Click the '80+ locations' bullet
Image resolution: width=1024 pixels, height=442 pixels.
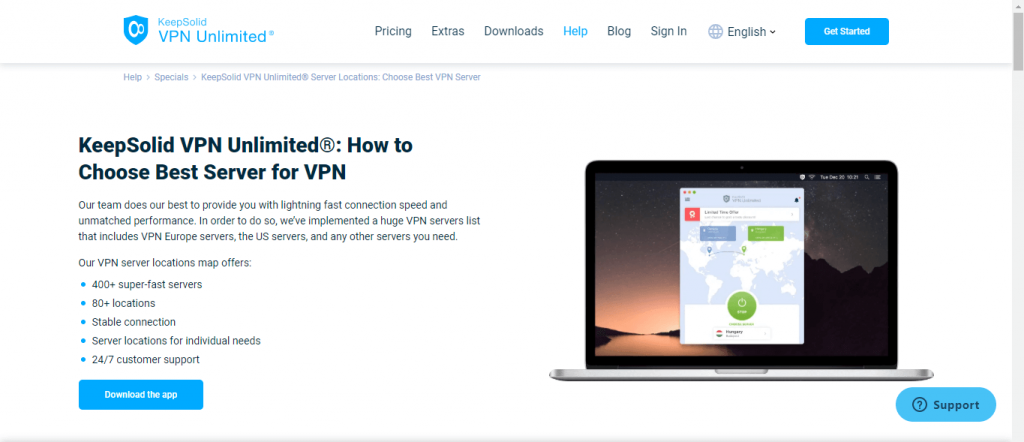123,304
